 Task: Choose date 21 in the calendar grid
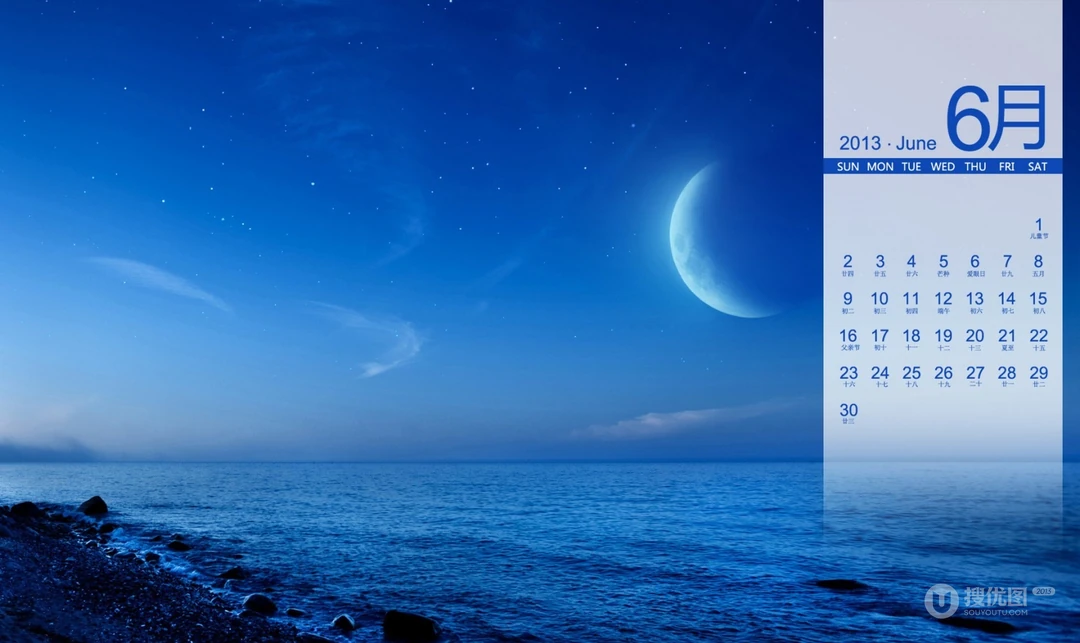[x=1007, y=336]
